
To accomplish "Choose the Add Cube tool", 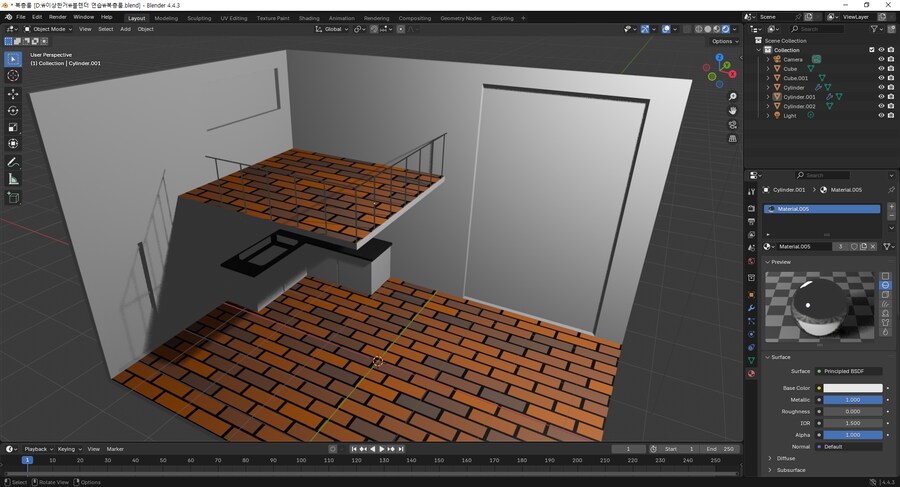I will (13, 198).
